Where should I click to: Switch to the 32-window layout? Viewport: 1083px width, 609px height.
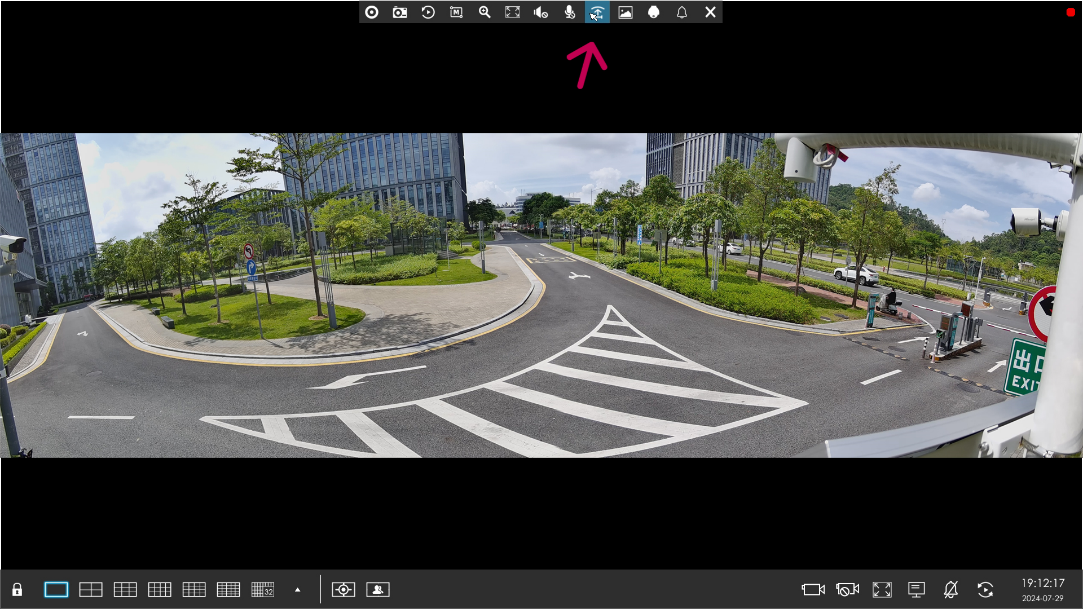[262, 590]
